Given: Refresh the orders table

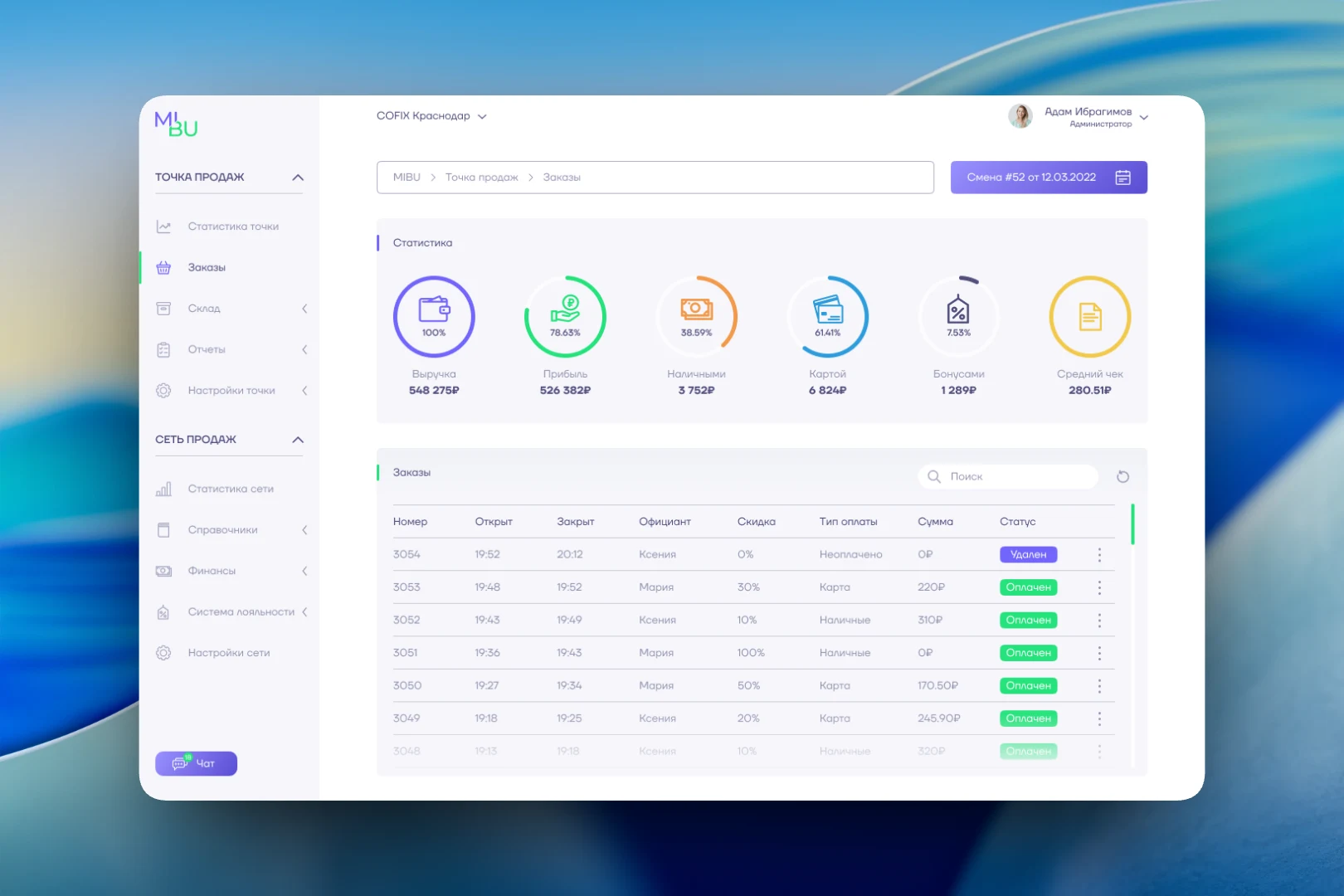Looking at the screenshot, I should click(1122, 476).
